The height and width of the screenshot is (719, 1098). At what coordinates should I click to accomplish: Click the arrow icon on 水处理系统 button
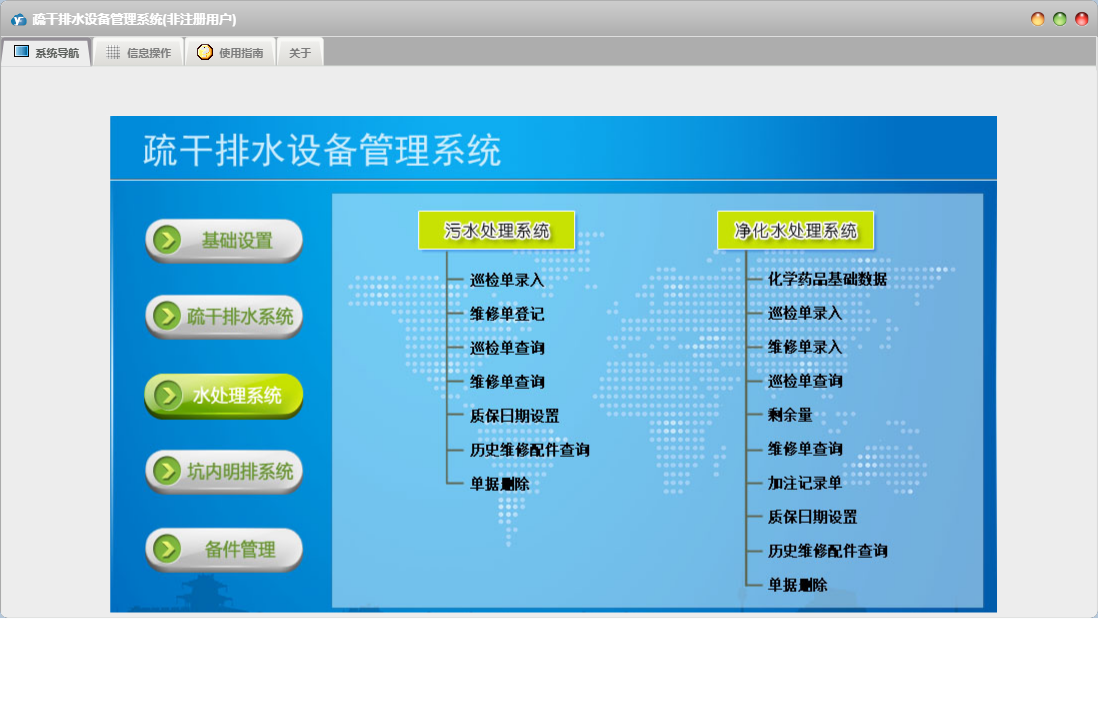(167, 395)
